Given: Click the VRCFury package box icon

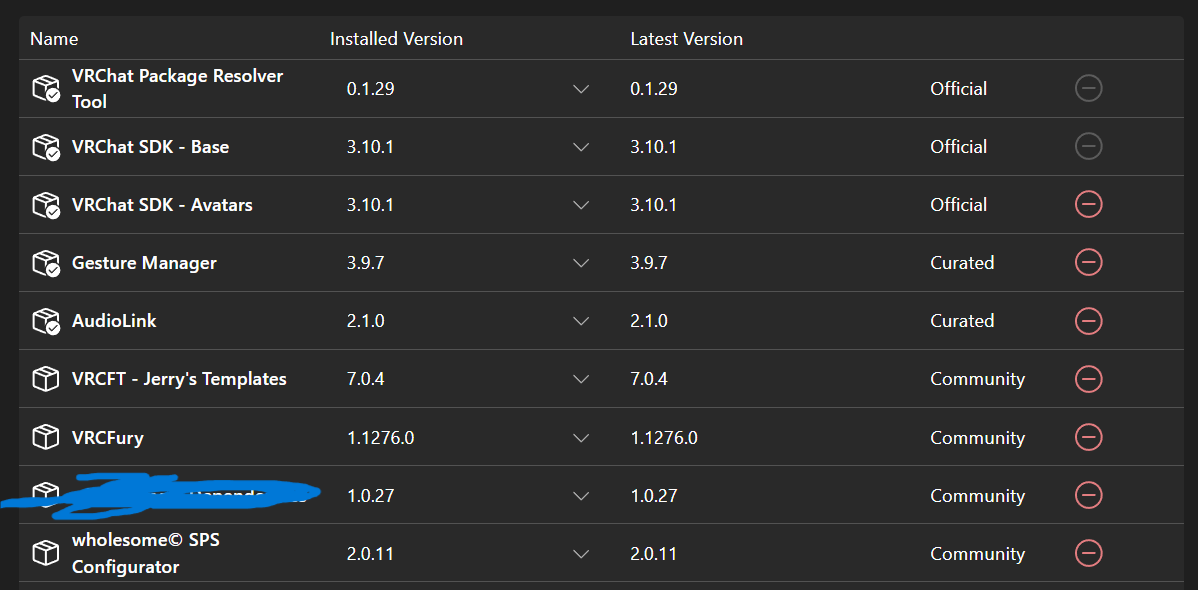Looking at the screenshot, I should tap(46, 437).
